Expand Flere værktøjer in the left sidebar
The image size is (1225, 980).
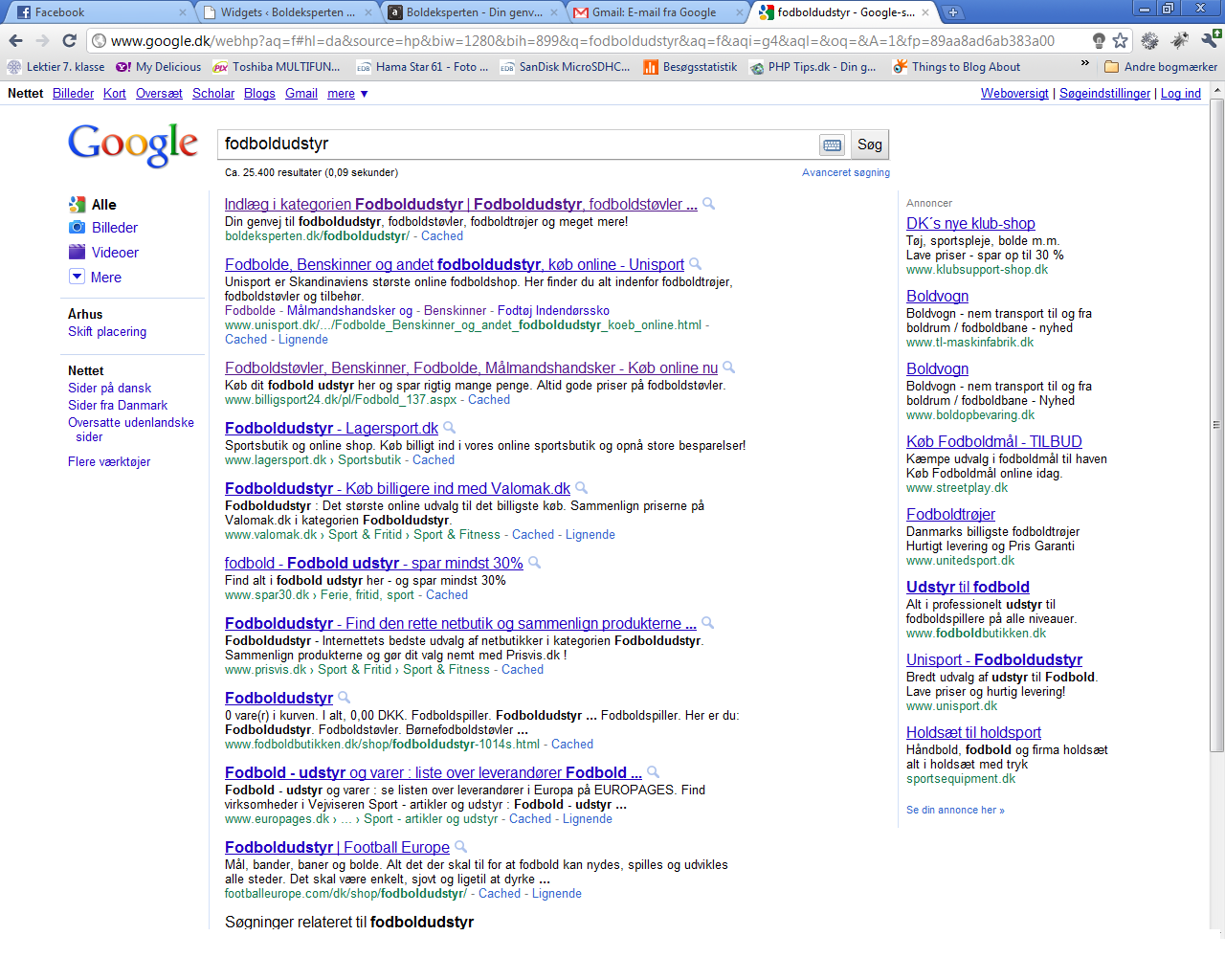[x=109, y=462]
